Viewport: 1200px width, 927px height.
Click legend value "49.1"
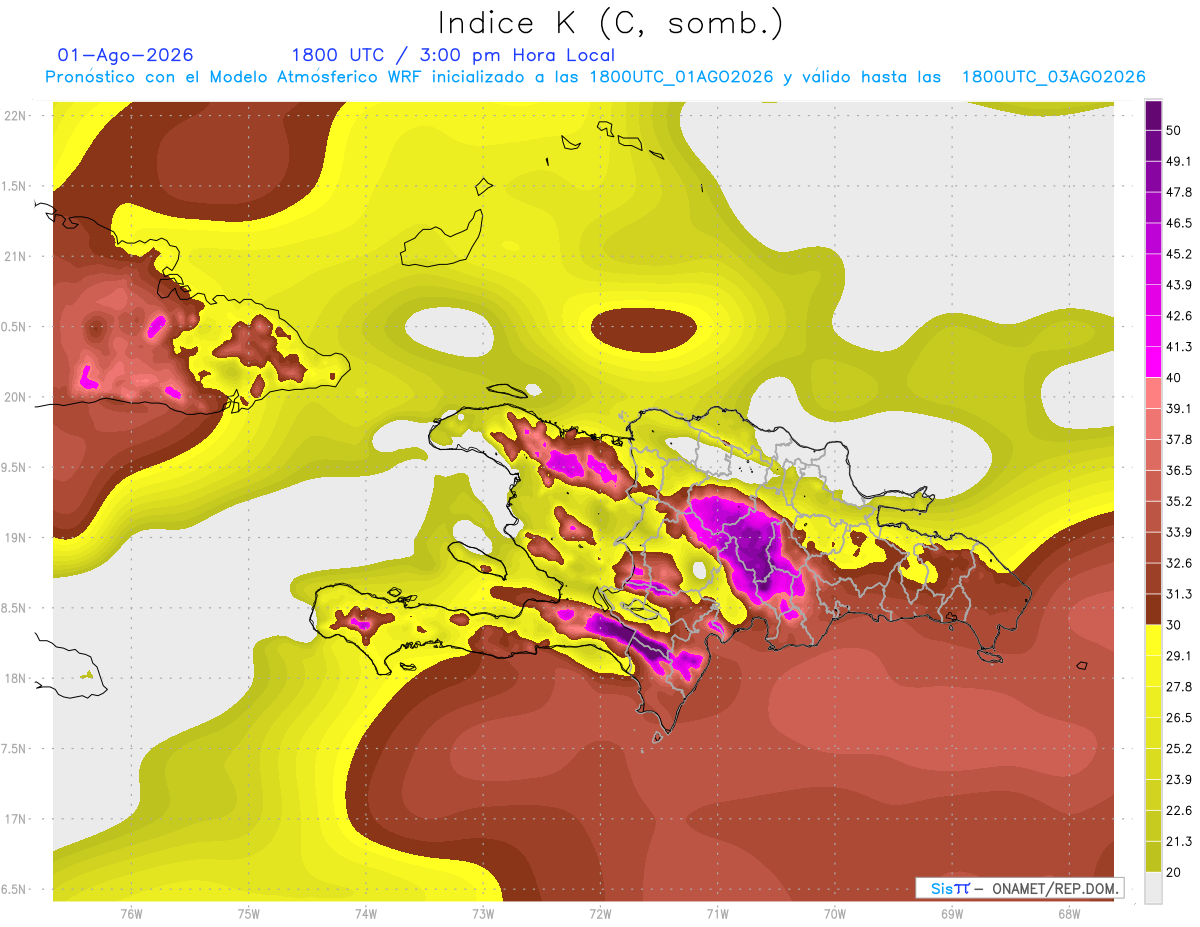[1179, 161]
